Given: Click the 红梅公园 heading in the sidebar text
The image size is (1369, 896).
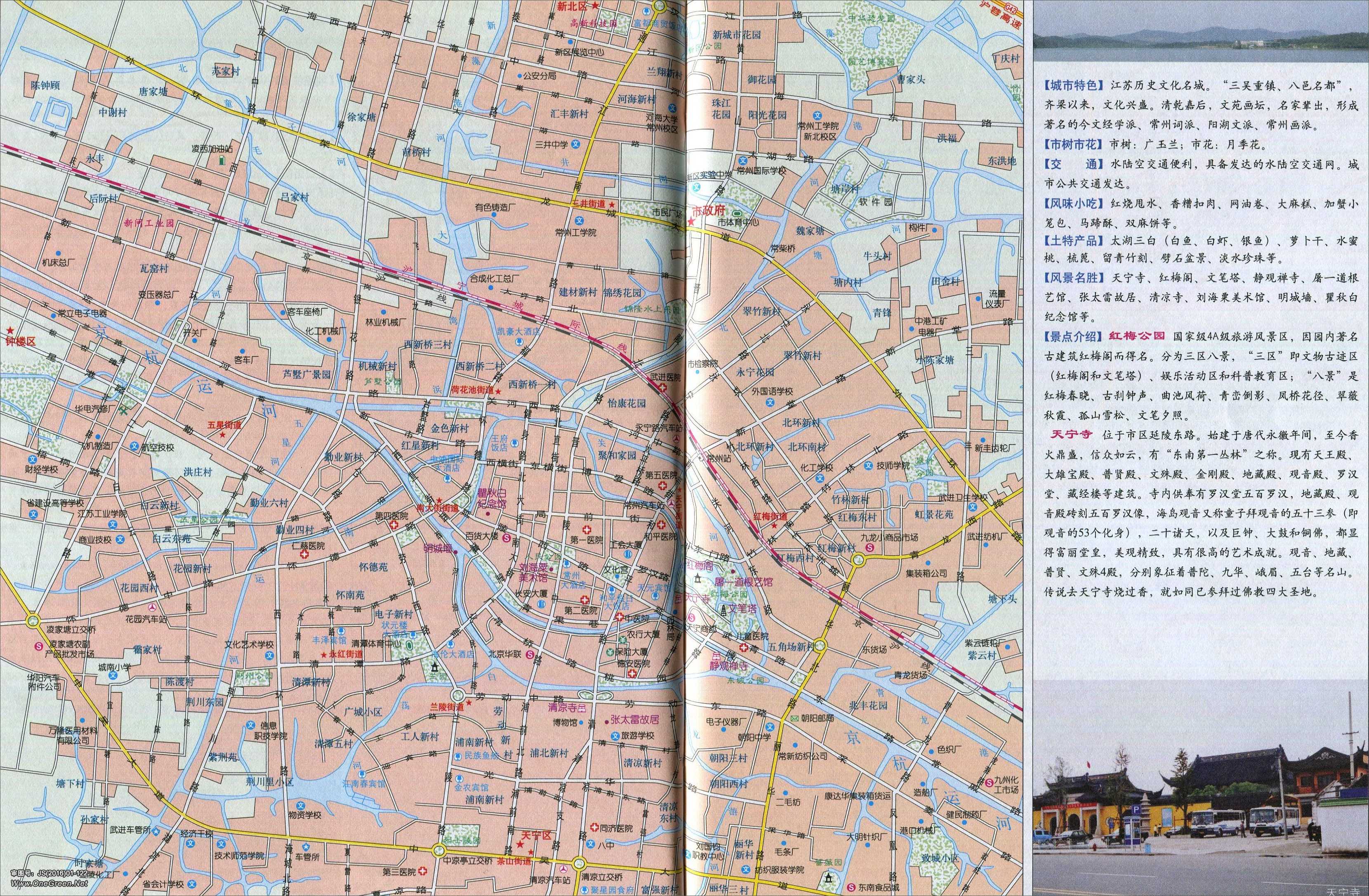Looking at the screenshot, I should pyautogui.click(x=1137, y=336).
